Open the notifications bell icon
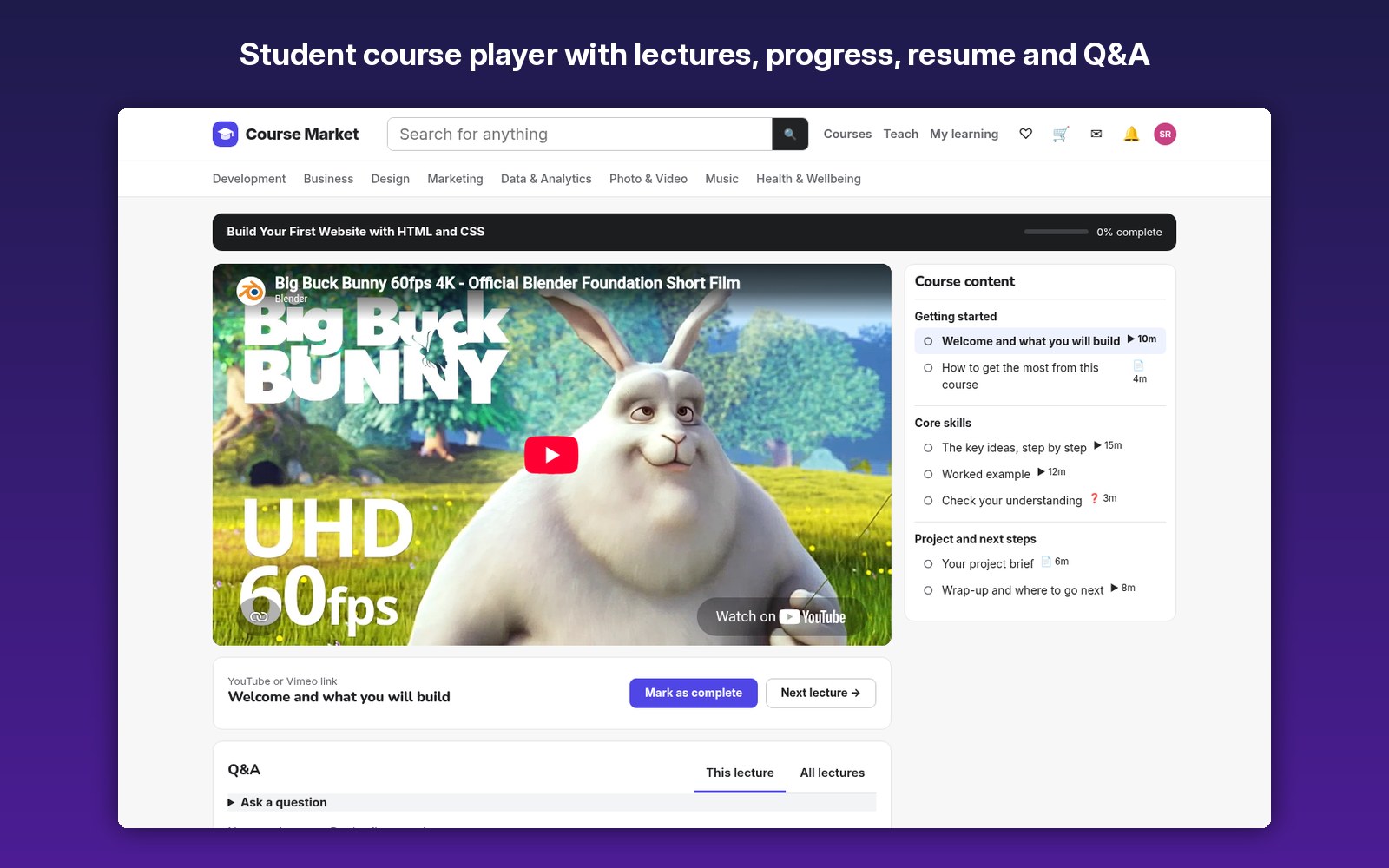 click(1131, 134)
